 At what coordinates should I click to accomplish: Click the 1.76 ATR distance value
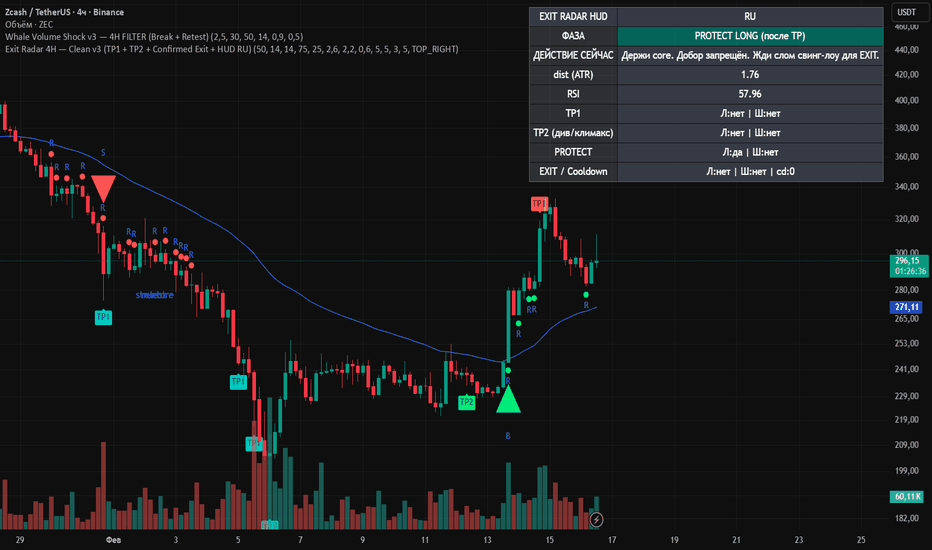[x=750, y=74]
